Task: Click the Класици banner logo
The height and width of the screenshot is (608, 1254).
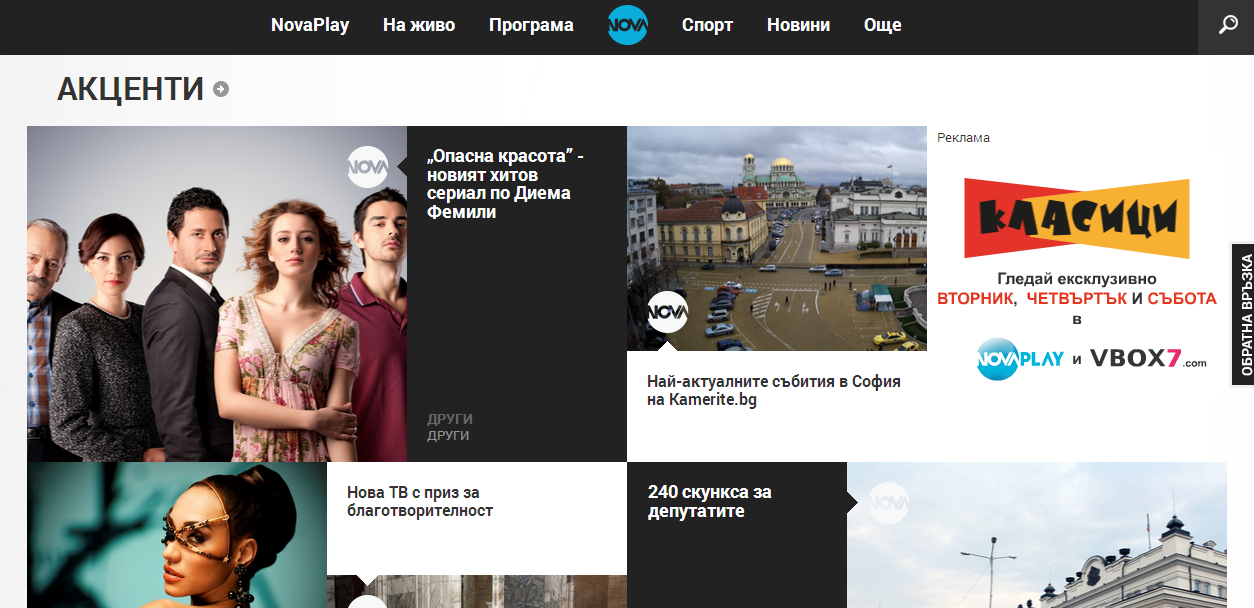Action: [x=1077, y=219]
